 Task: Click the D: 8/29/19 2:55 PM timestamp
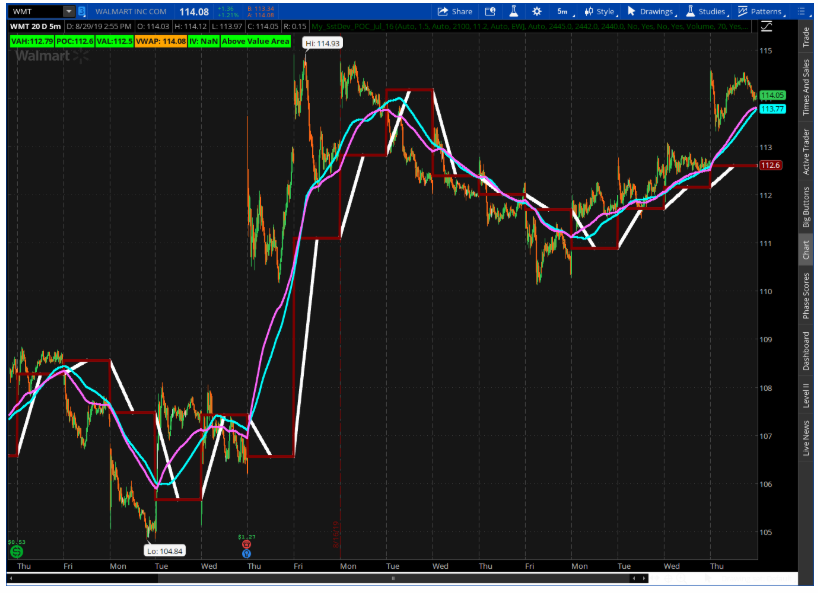99,26
